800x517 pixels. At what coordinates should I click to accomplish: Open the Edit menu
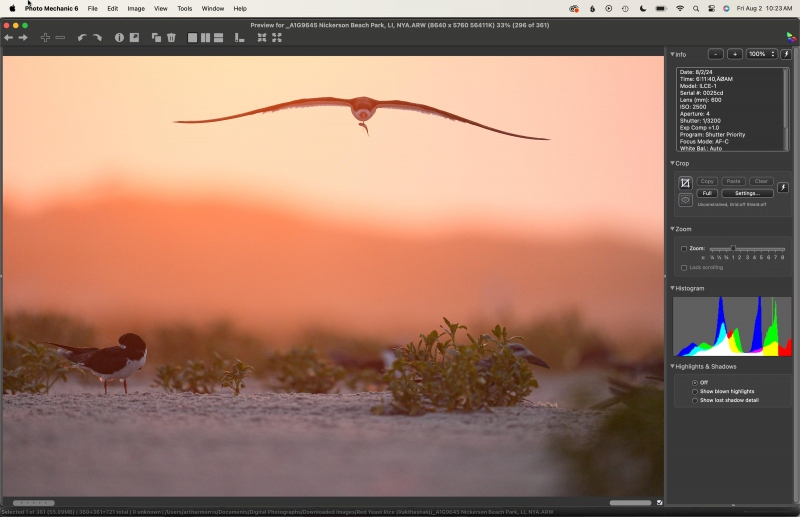(x=113, y=9)
